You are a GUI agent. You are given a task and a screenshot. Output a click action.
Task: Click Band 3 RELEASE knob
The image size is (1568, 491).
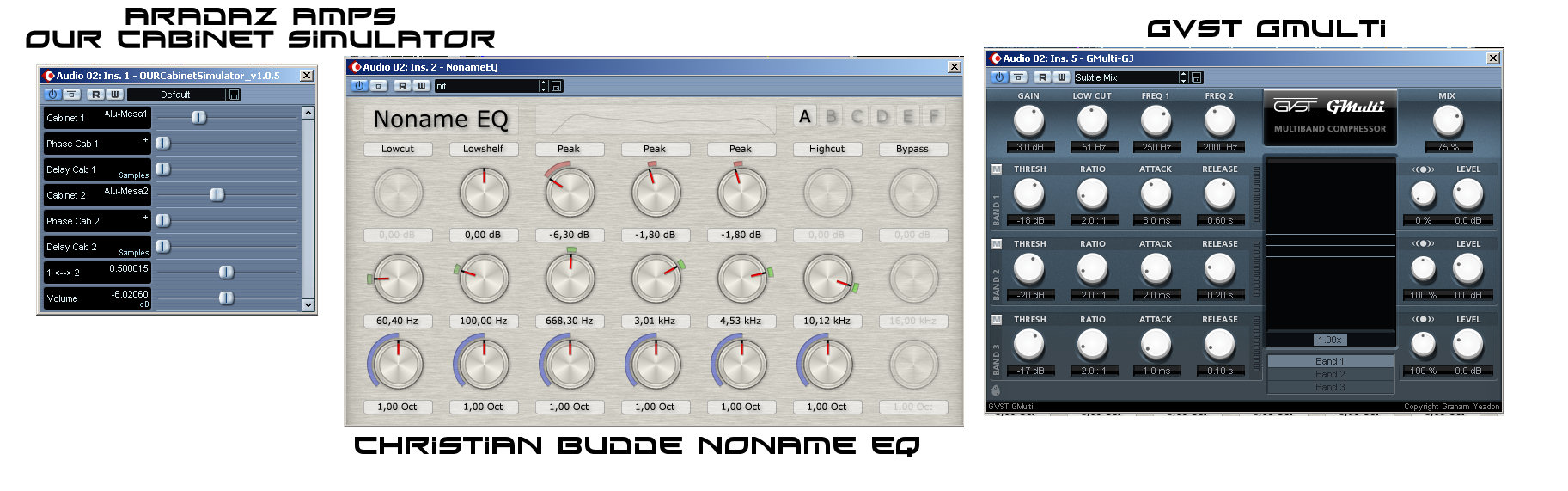click(x=1219, y=345)
